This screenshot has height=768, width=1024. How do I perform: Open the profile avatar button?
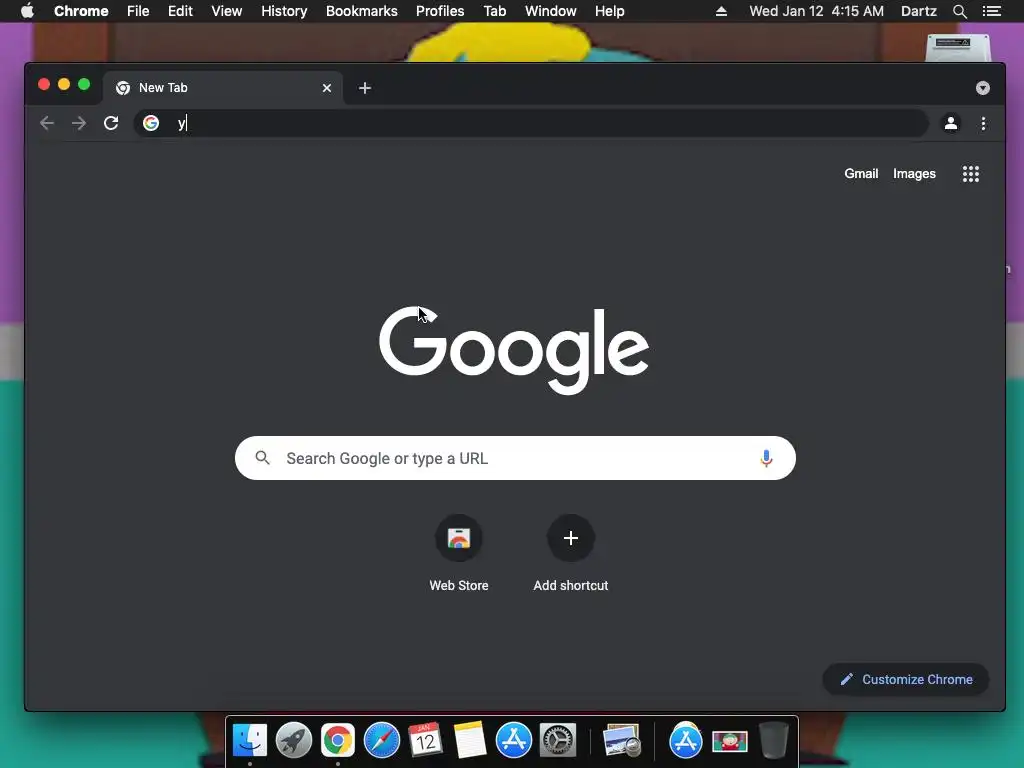tap(951, 123)
